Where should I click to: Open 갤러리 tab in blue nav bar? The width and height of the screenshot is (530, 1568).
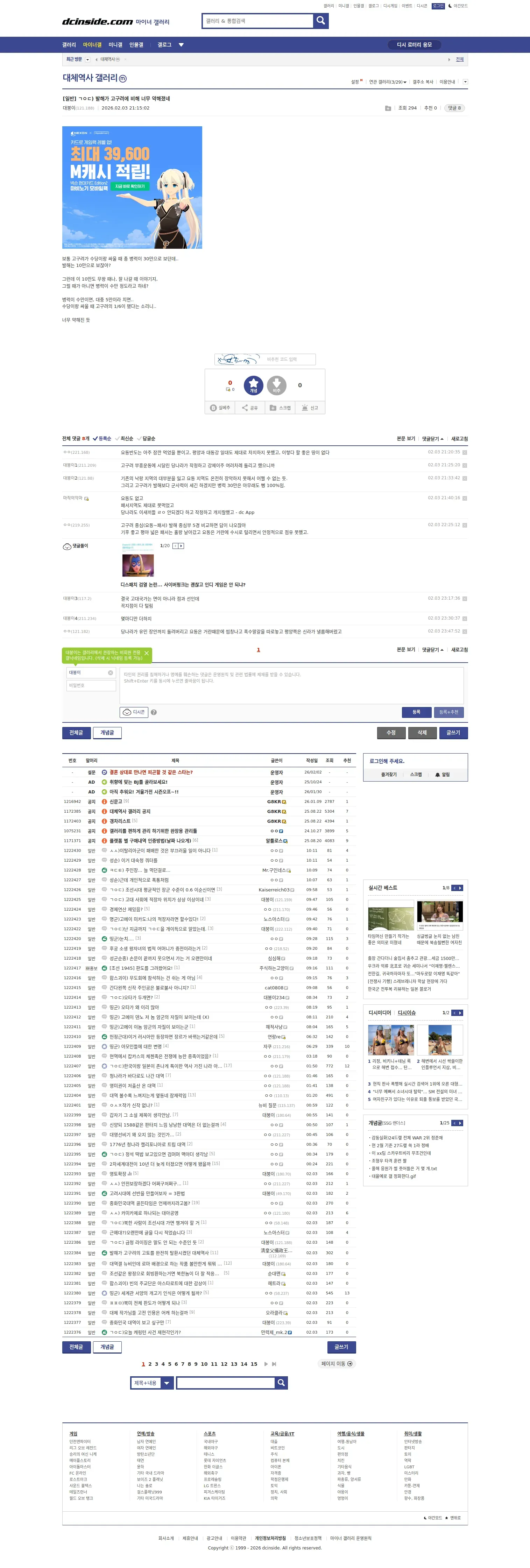69,44
